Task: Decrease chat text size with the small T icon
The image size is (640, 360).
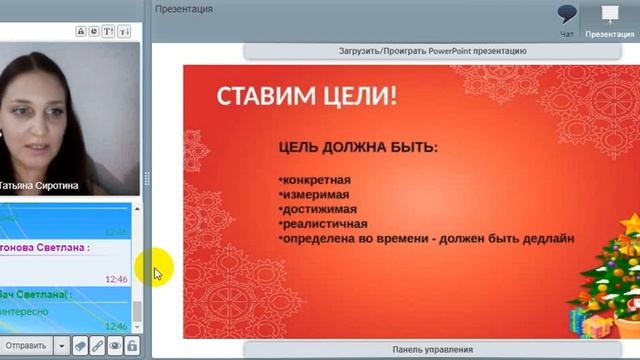Action: (124, 31)
